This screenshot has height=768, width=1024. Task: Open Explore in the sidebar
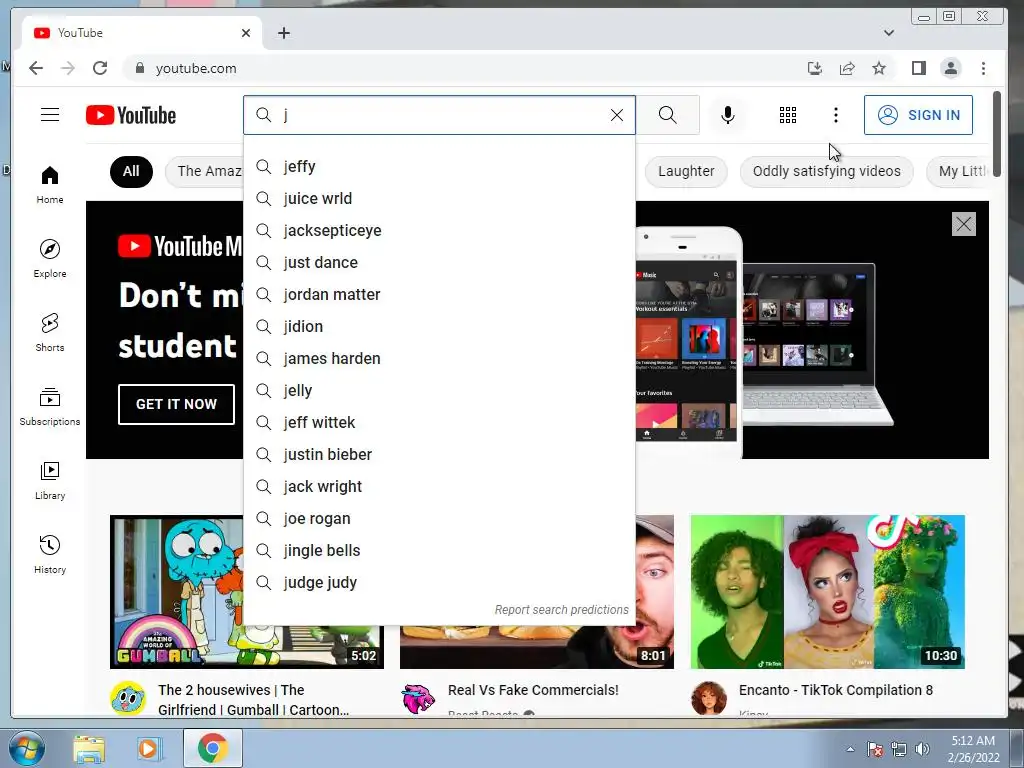tap(50, 259)
